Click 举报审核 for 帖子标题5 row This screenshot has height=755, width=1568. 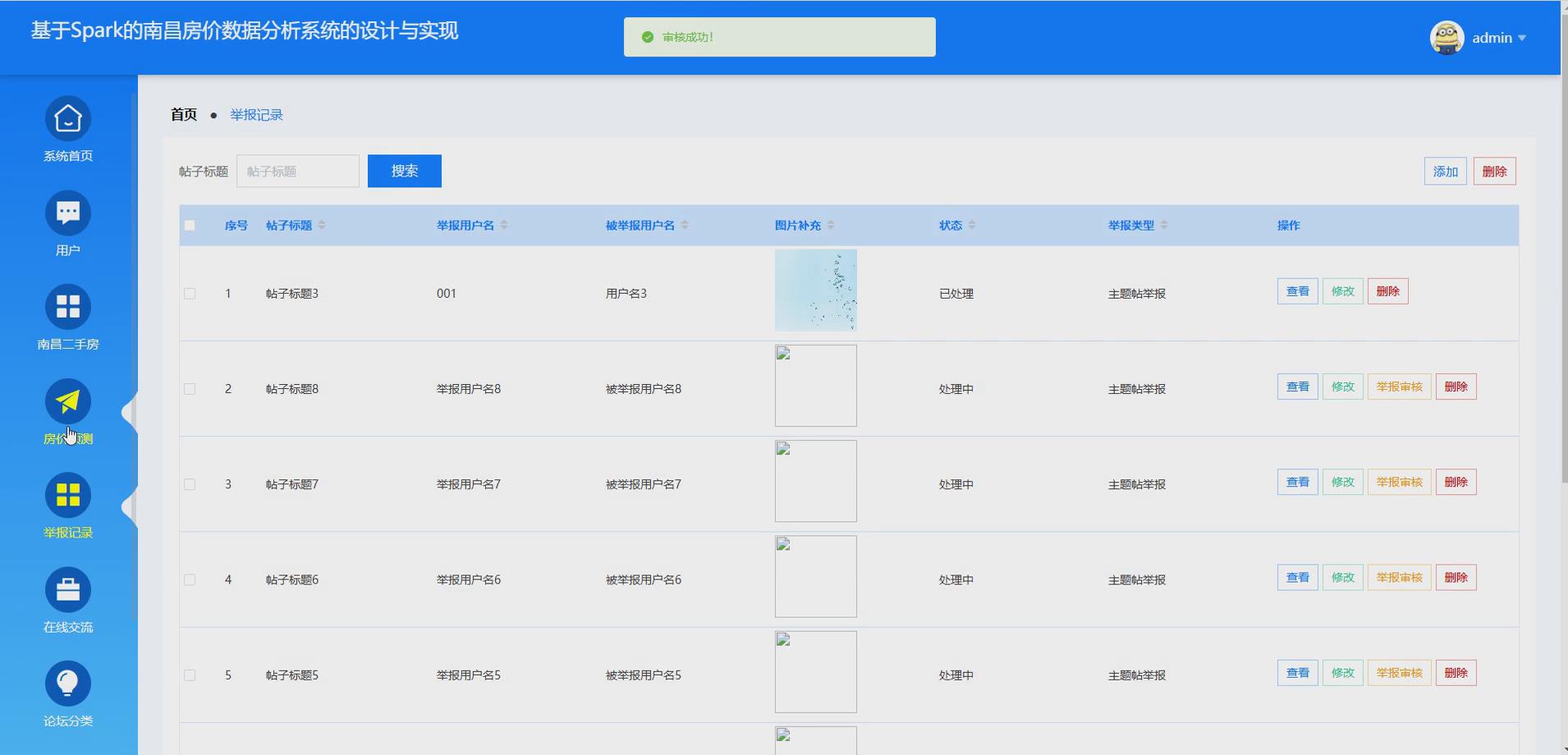pos(1400,673)
